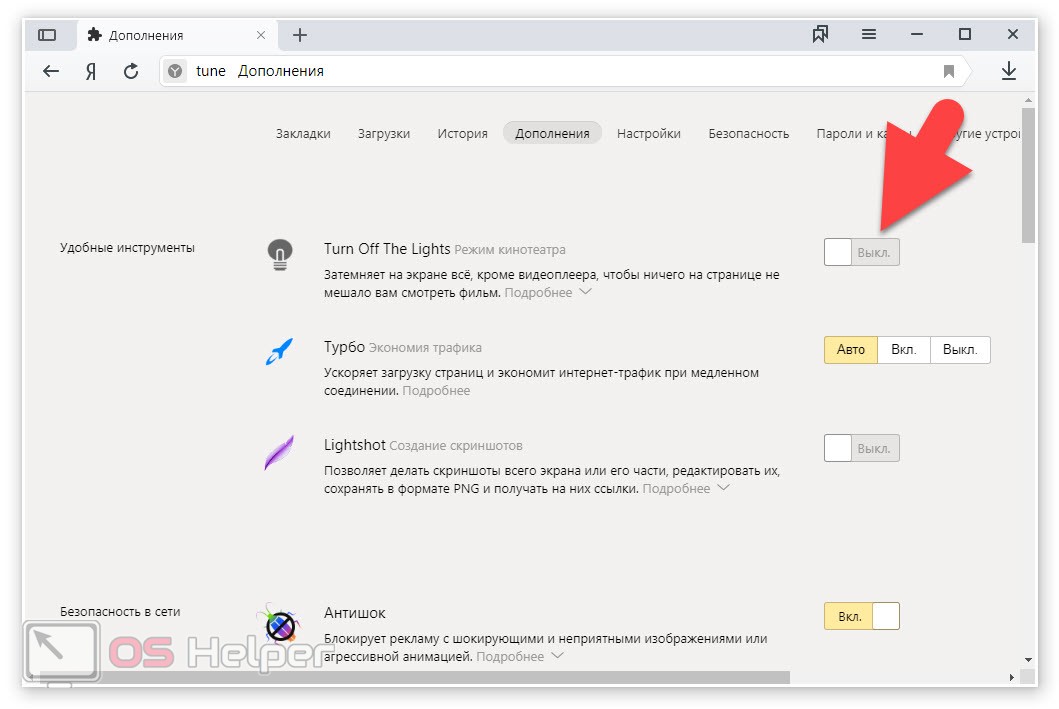The width and height of the screenshot is (1059, 709).
Task: Click the Turn Off The Lights title
Action: click(x=387, y=248)
